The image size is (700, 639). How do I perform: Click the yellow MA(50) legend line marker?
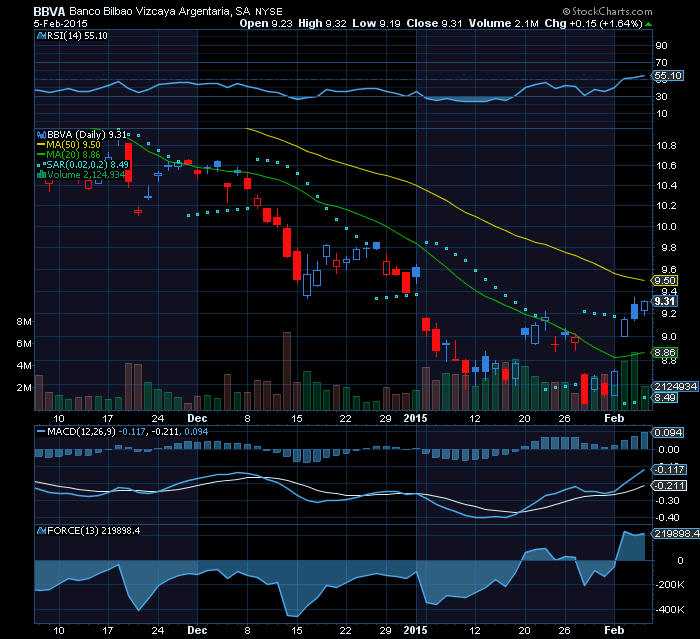click(41, 145)
